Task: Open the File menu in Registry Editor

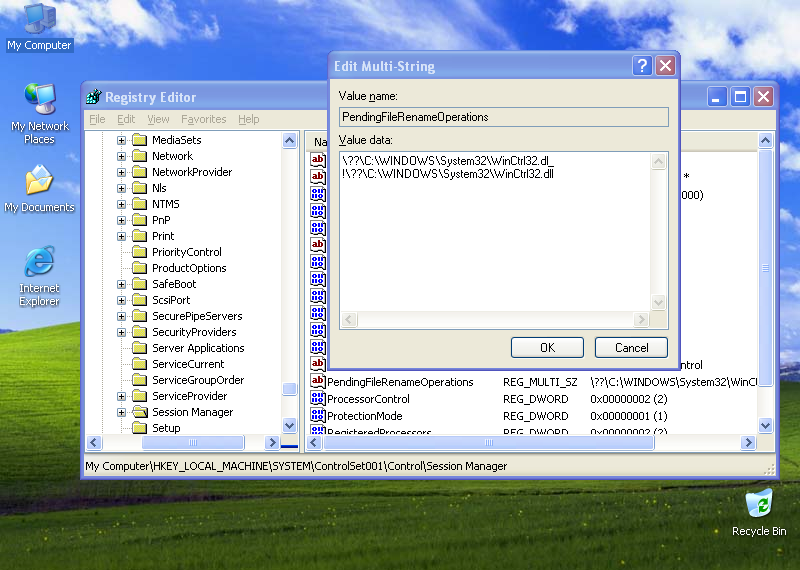Action: click(97, 119)
